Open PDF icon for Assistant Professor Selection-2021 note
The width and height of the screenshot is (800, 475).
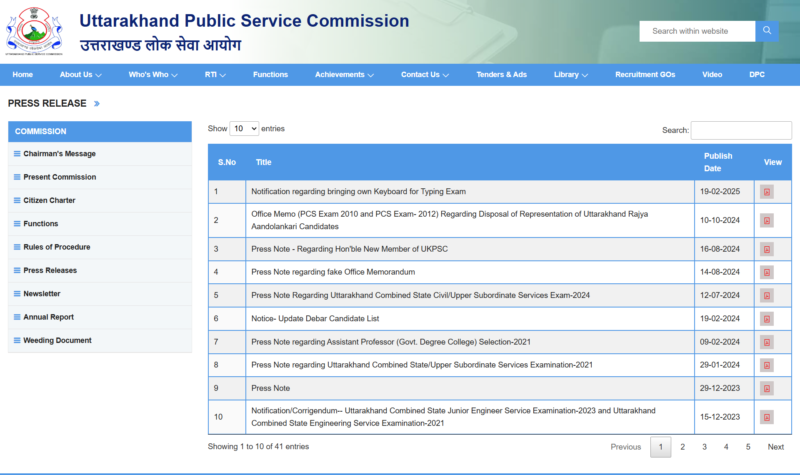click(767, 342)
